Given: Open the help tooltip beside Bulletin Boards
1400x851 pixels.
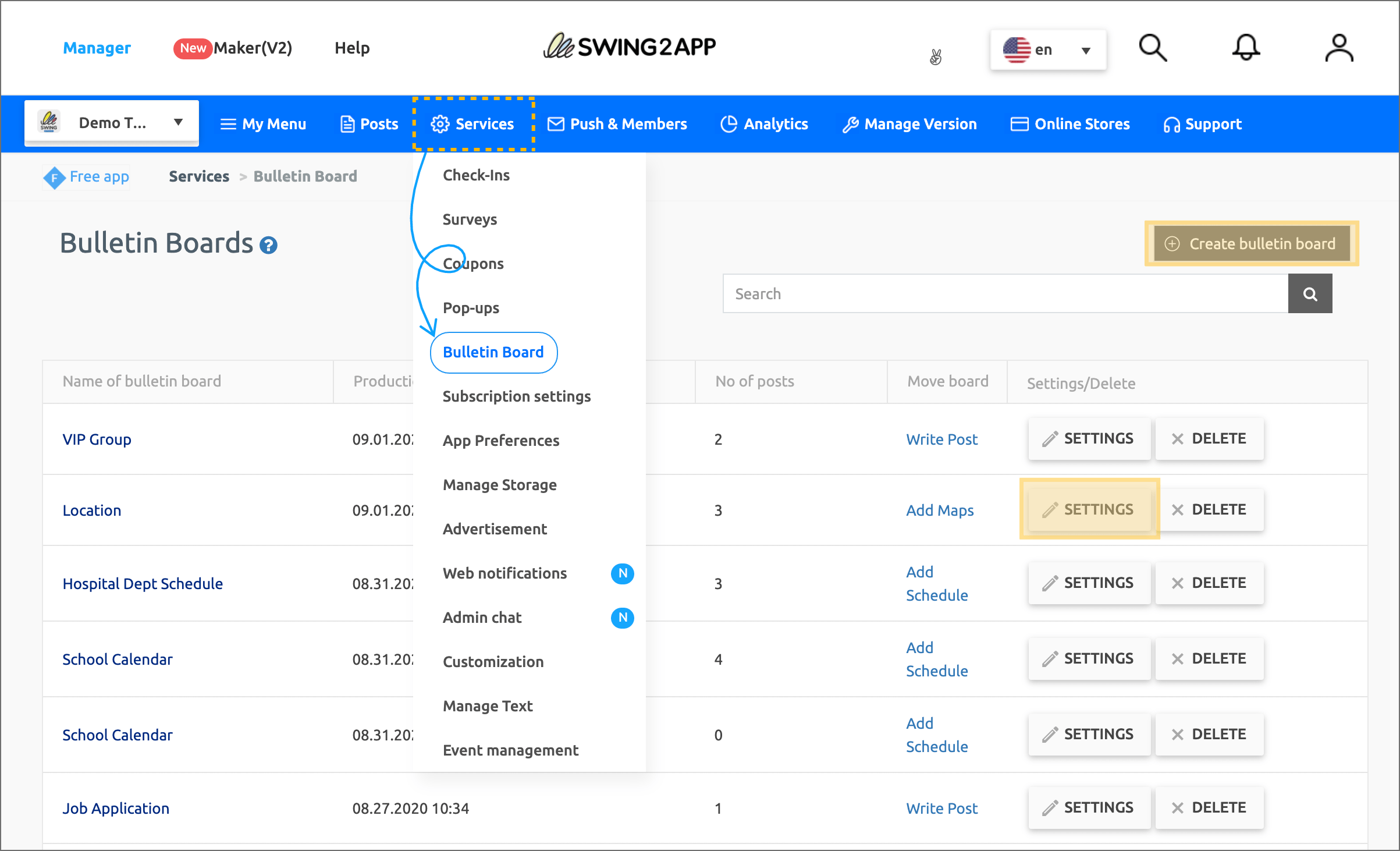Looking at the screenshot, I should pyautogui.click(x=268, y=246).
